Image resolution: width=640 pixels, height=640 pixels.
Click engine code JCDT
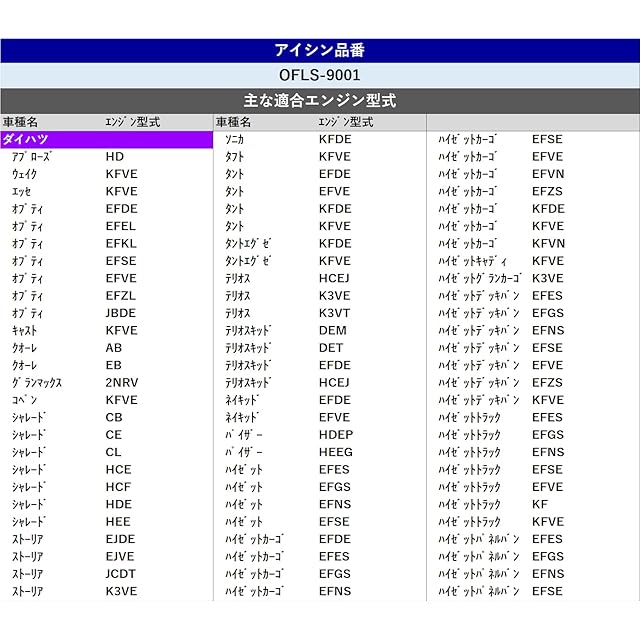pyautogui.click(x=120, y=574)
